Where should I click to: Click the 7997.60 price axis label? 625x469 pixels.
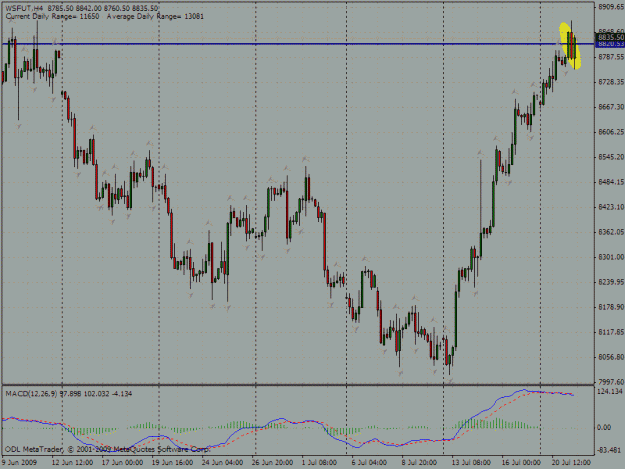coord(611,382)
